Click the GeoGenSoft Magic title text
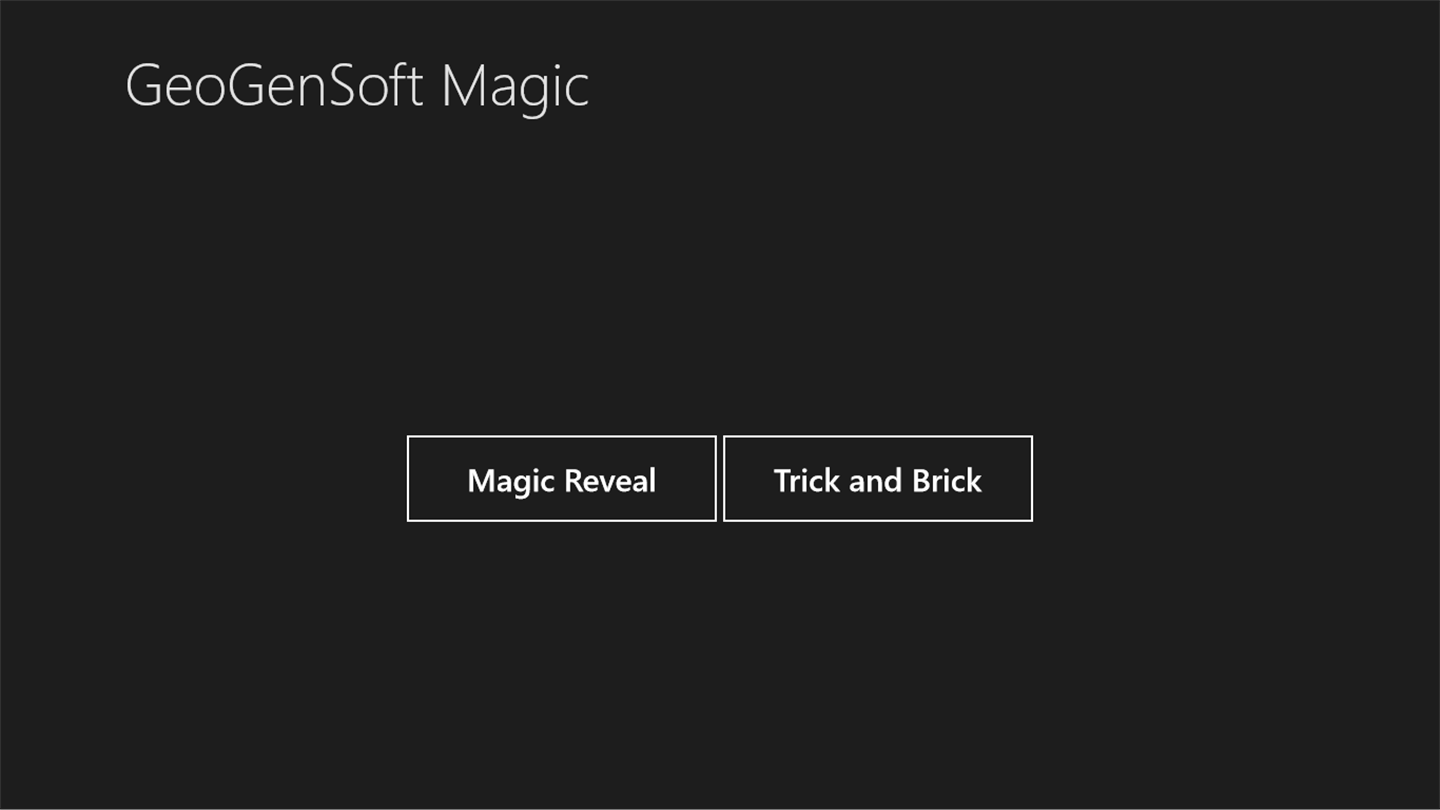This screenshot has height=810, width=1440. click(x=357, y=86)
